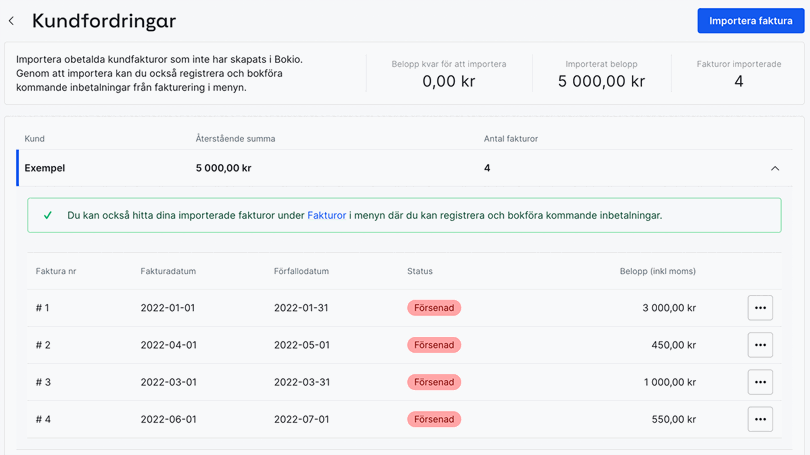
Task: Open the three-dot menu for invoice #1
Action: tap(760, 308)
